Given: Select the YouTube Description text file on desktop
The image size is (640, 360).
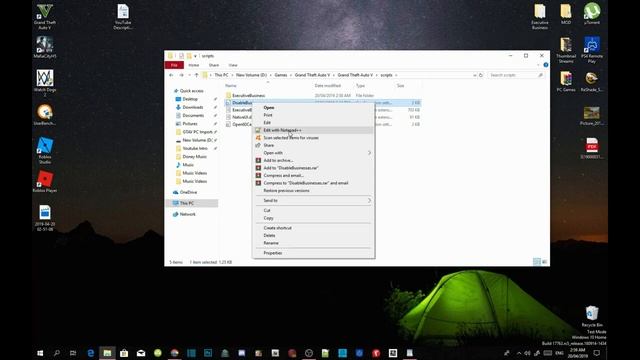Looking at the screenshot, I should [x=123, y=16].
